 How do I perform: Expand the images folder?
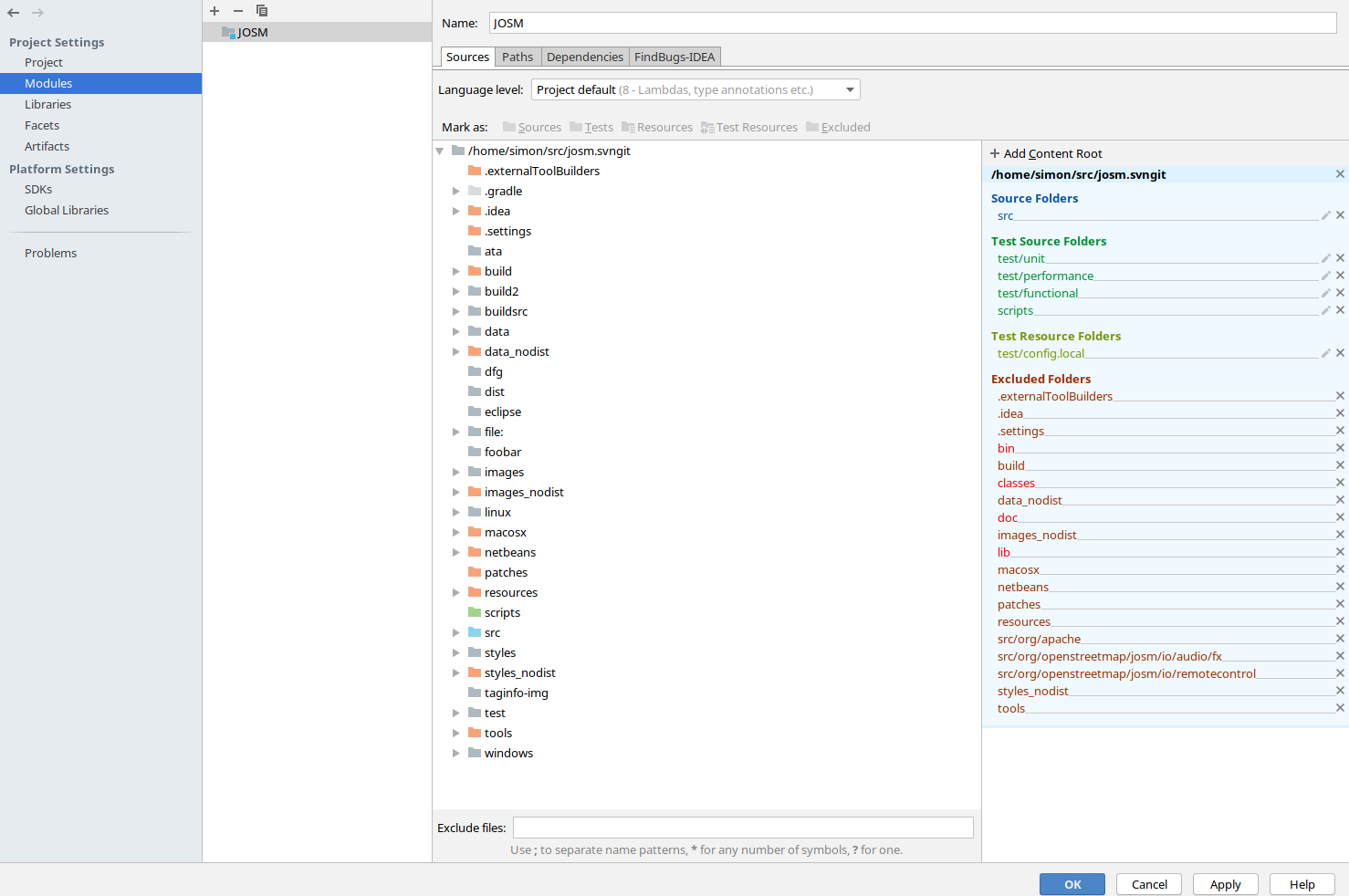(455, 472)
